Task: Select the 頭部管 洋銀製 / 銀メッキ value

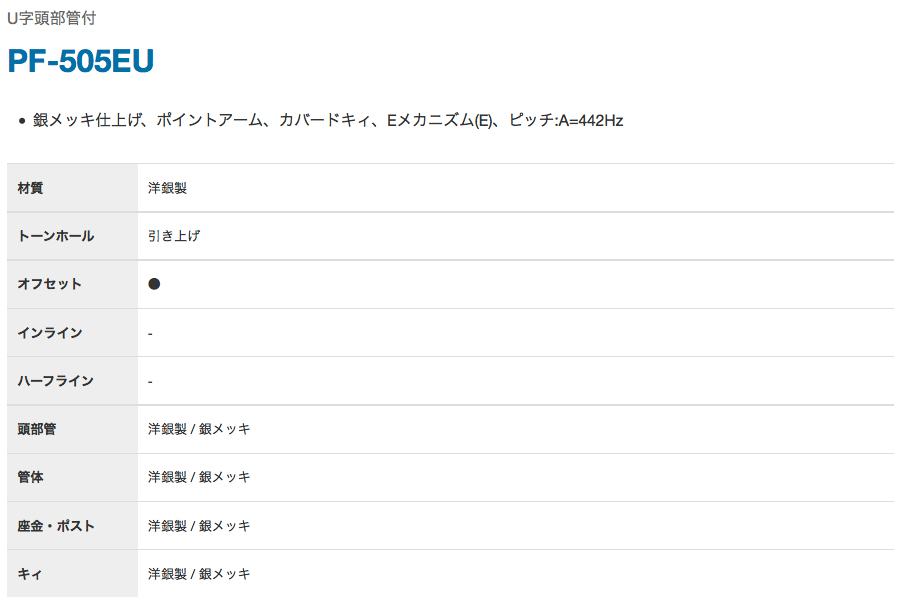Action: [x=199, y=429]
